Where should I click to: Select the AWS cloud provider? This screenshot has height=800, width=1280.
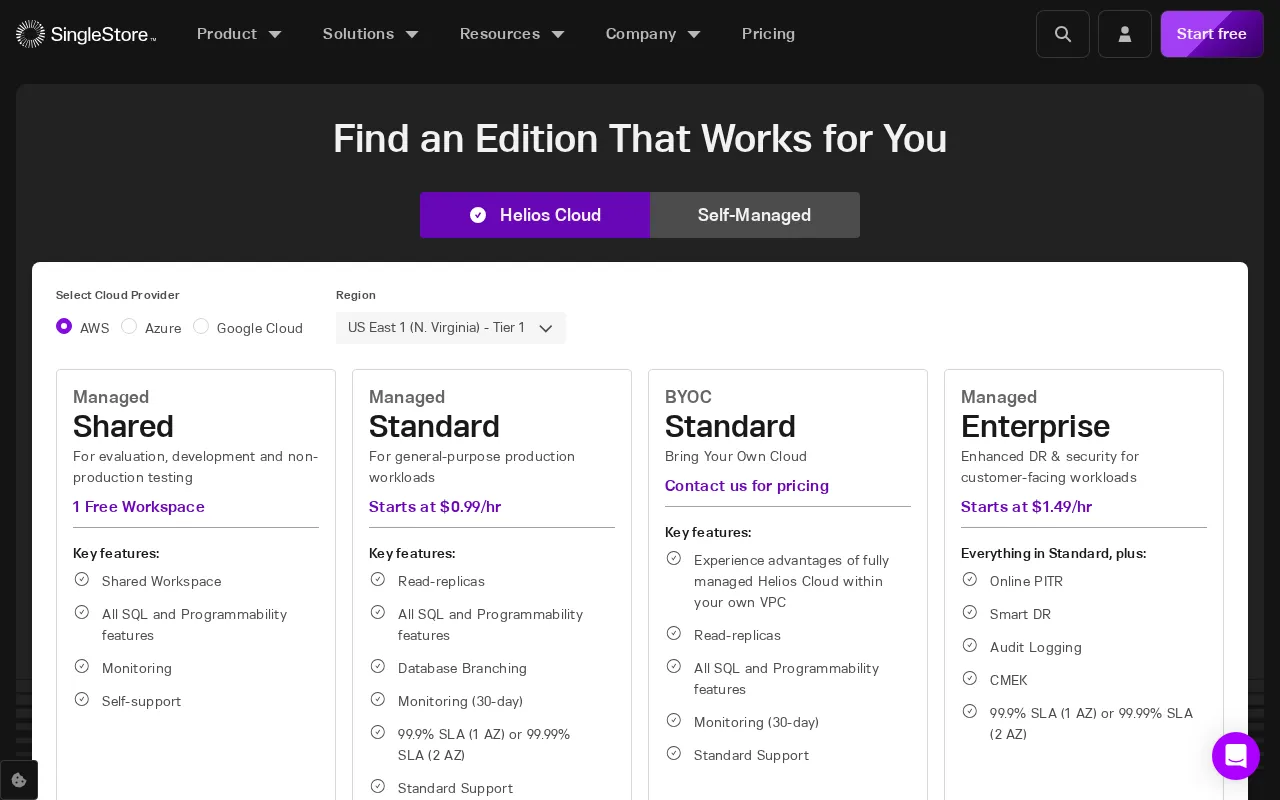(x=64, y=326)
